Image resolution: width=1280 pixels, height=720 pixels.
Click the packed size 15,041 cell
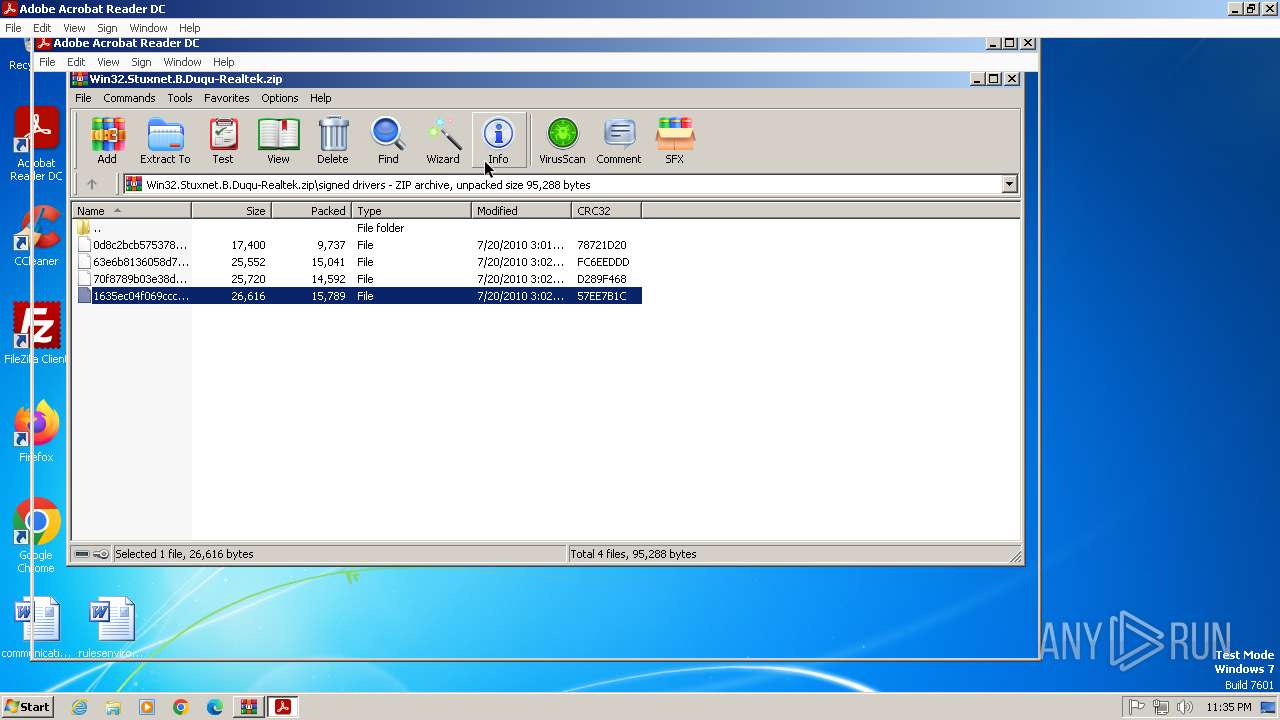[x=328, y=262]
